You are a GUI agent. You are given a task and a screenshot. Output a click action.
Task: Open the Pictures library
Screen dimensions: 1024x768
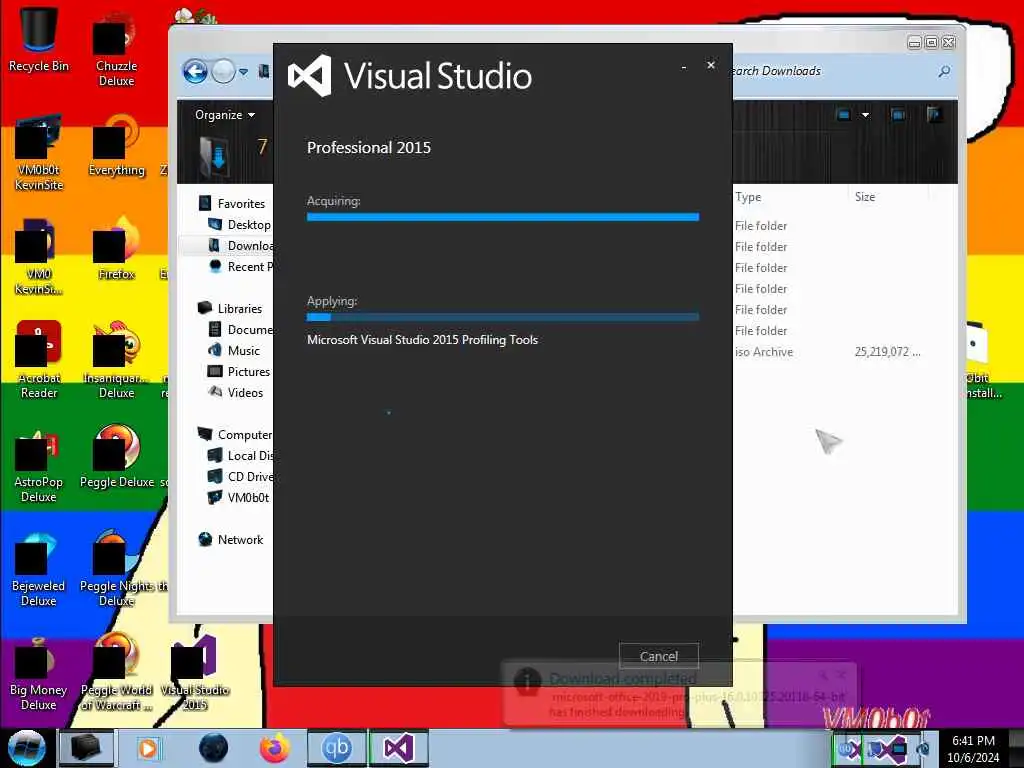pyautogui.click(x=238, y=372)
